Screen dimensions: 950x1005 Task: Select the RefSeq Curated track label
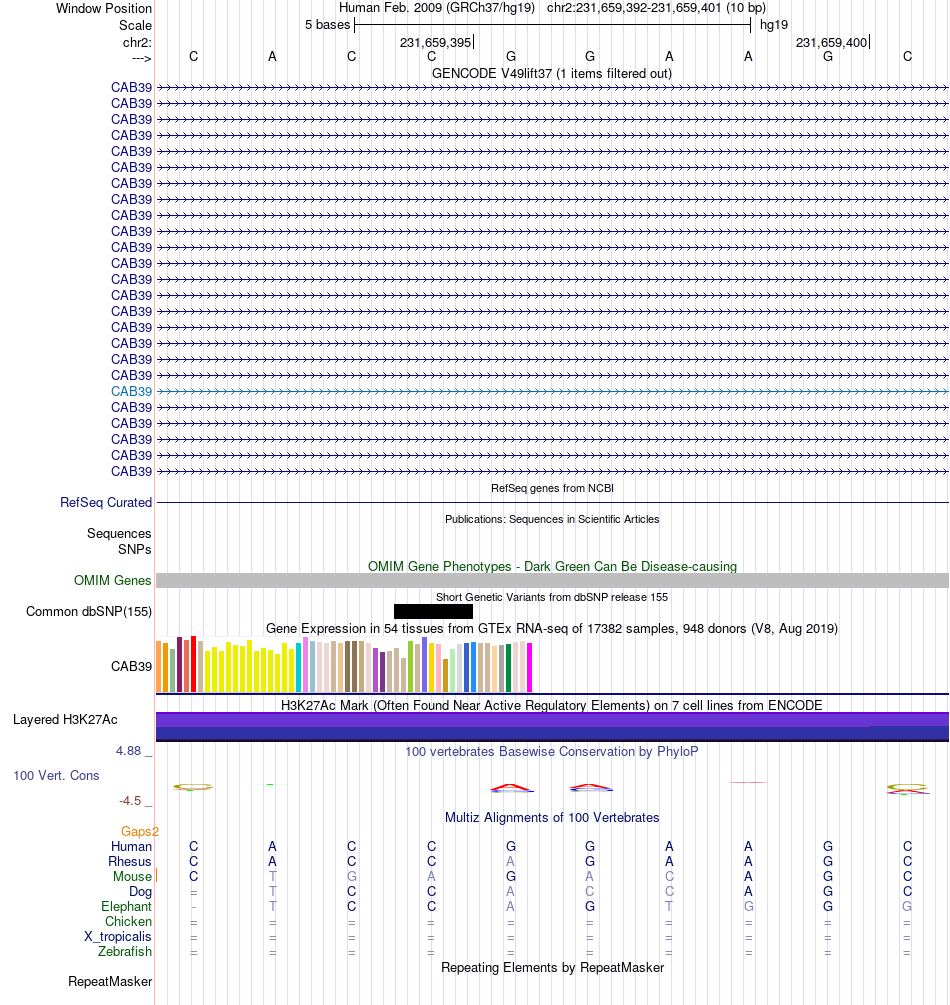pos(106,502)
